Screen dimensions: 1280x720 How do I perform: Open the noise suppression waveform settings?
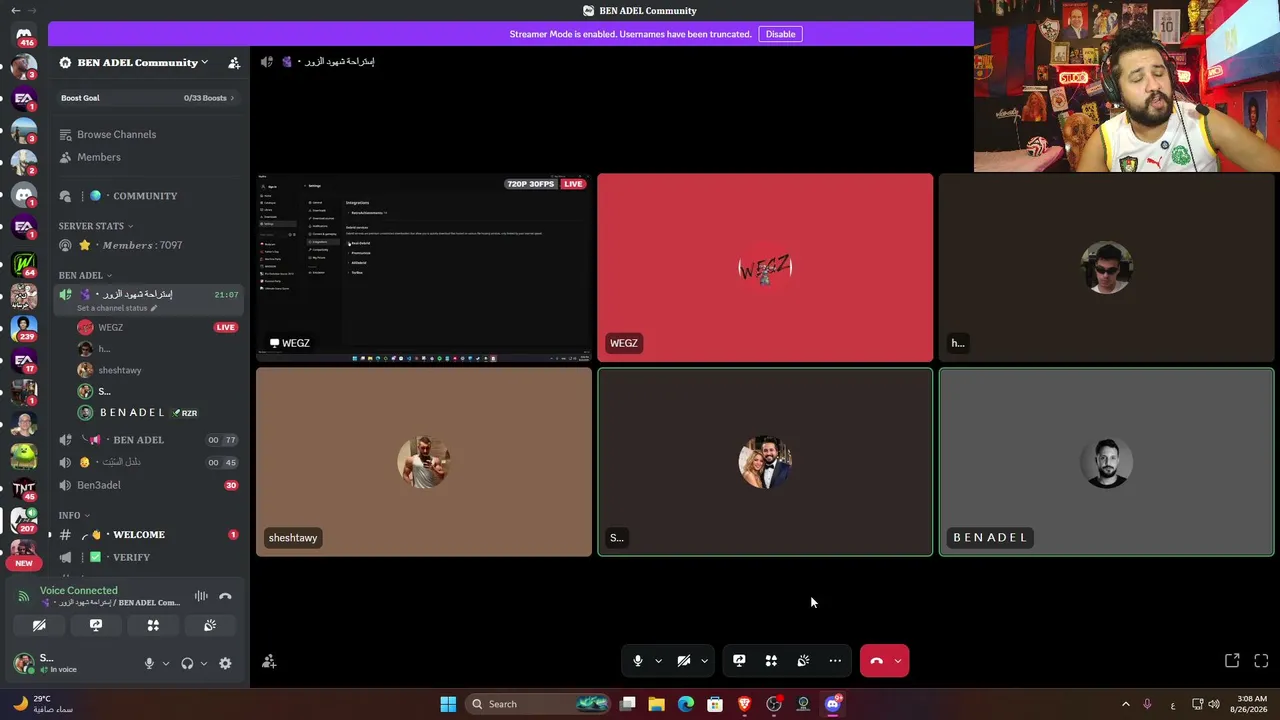click(201, 596)
